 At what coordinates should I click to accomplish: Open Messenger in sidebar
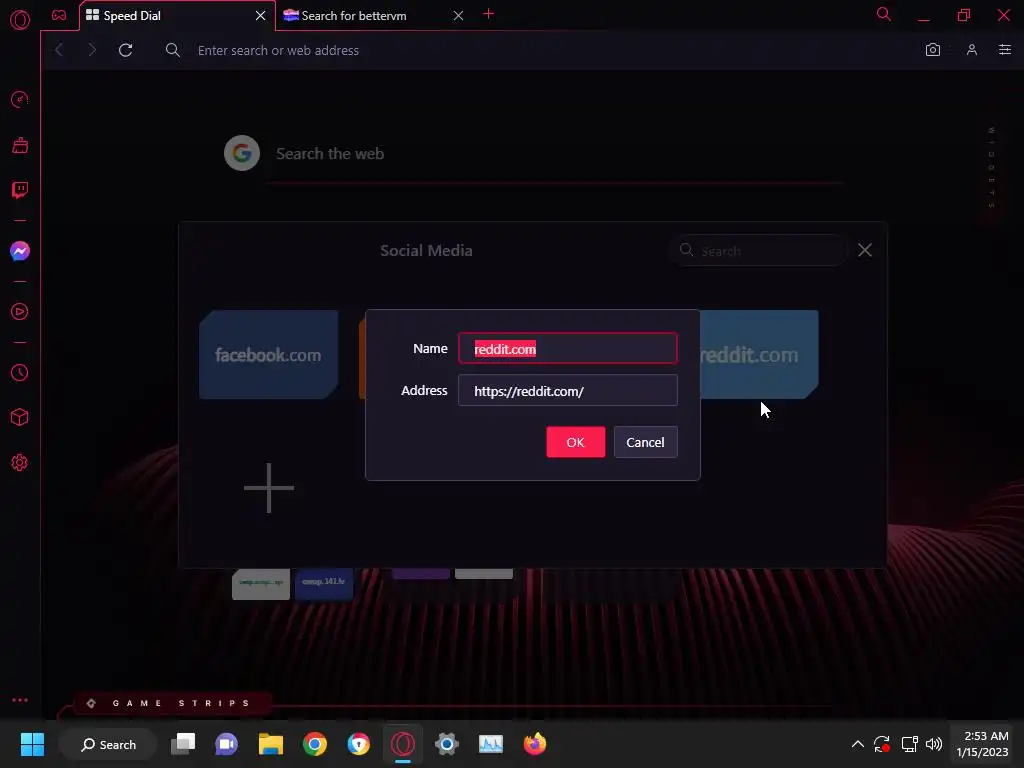click(20, 251)
